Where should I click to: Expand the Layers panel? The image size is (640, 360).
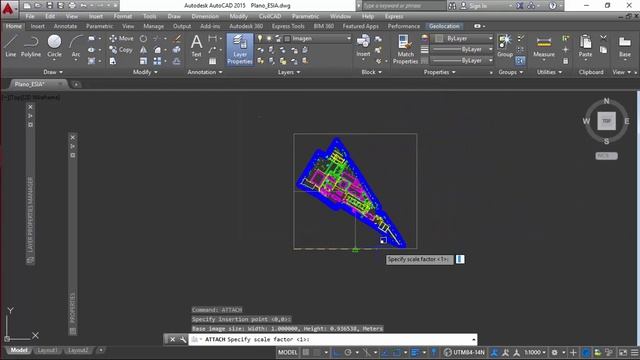click(289, 72)
